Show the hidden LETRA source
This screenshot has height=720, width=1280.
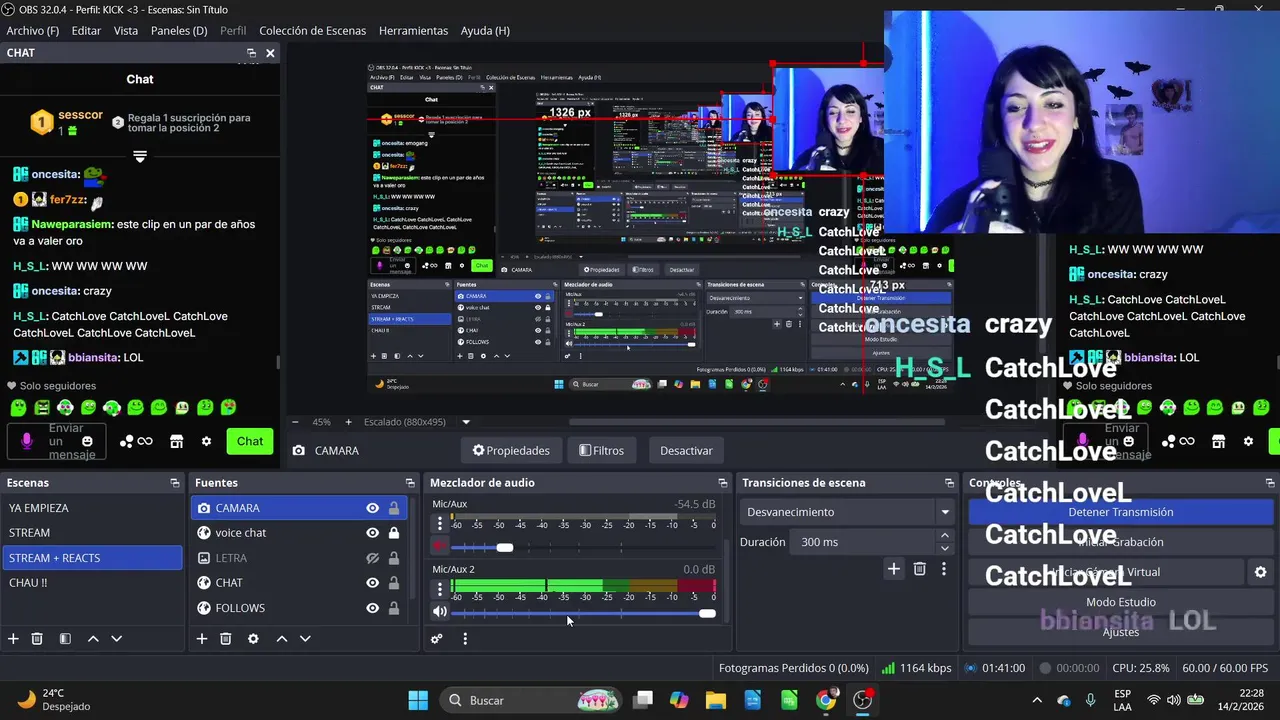[x=372, y=558]
